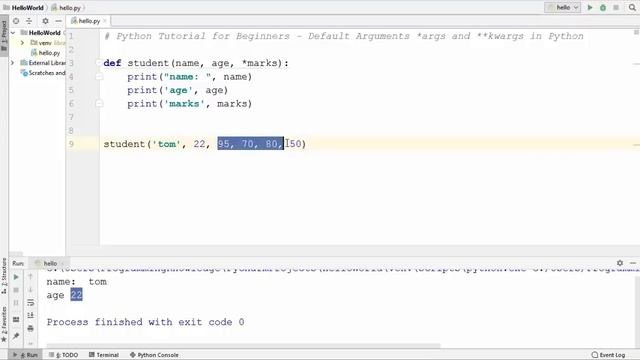
Task: Close the hello.py editor tab
Action: [x=105, y=21]
